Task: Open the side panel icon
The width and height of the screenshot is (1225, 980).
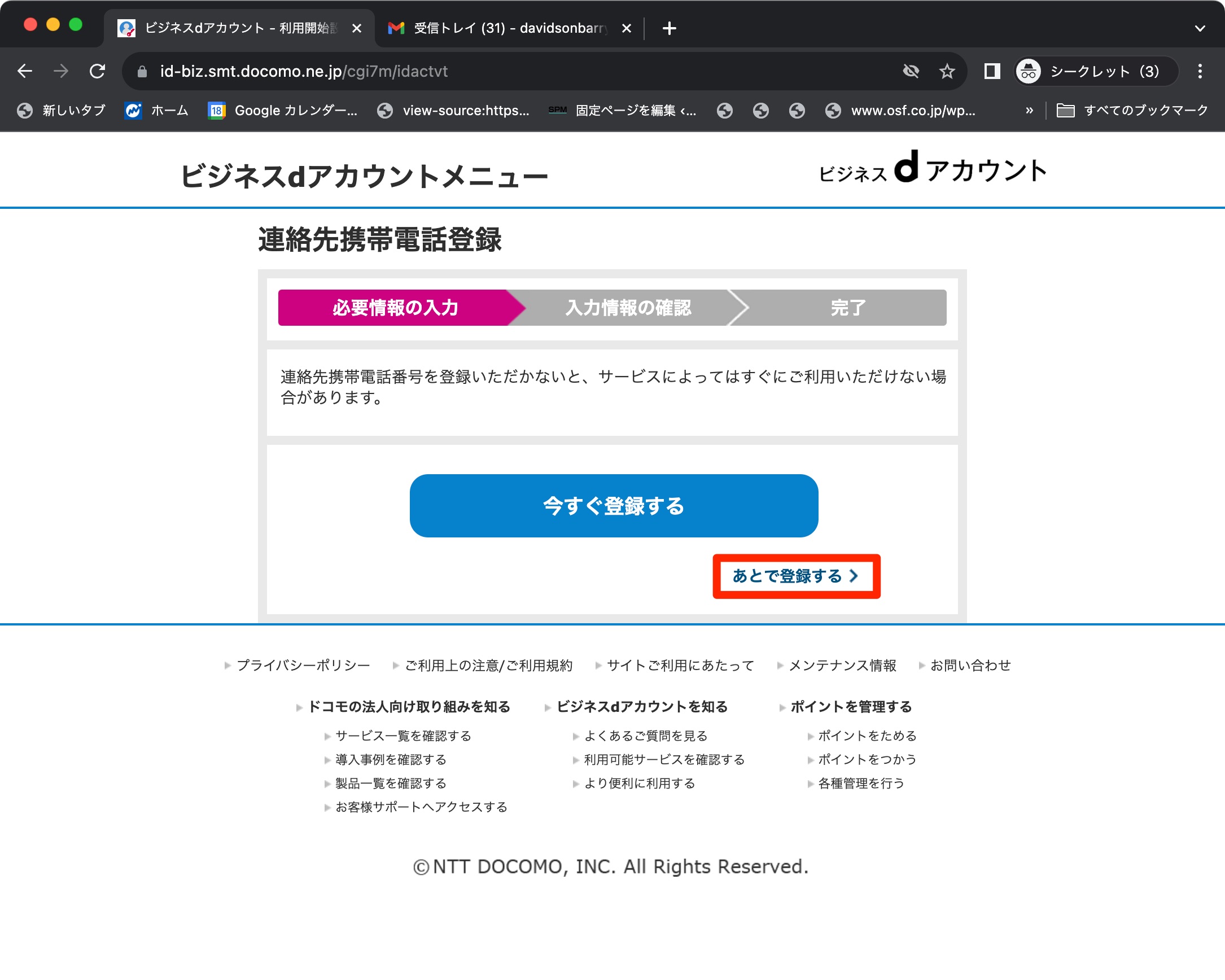Action: click(992, 71)
